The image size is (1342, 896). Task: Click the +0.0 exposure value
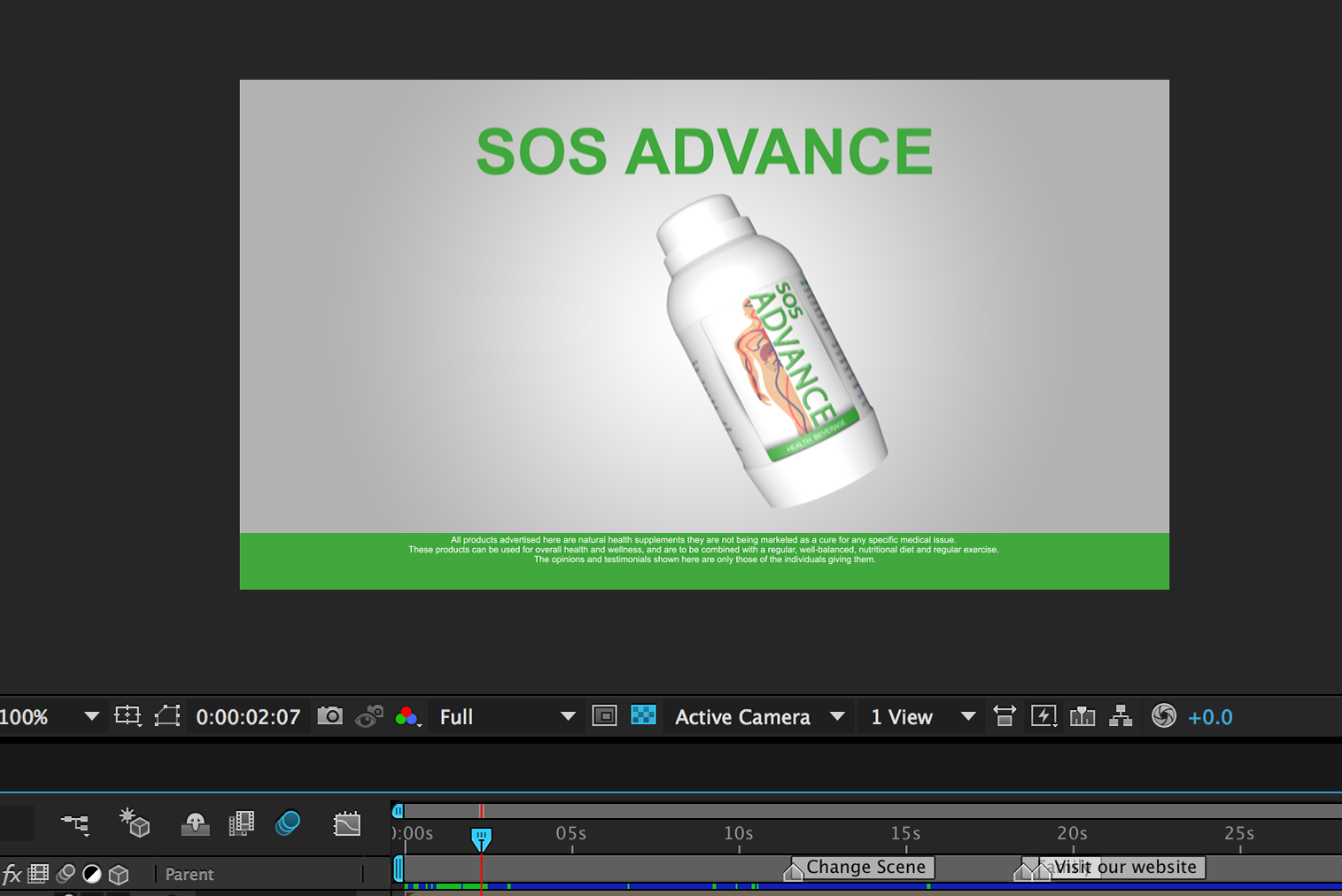(1210, 717)
